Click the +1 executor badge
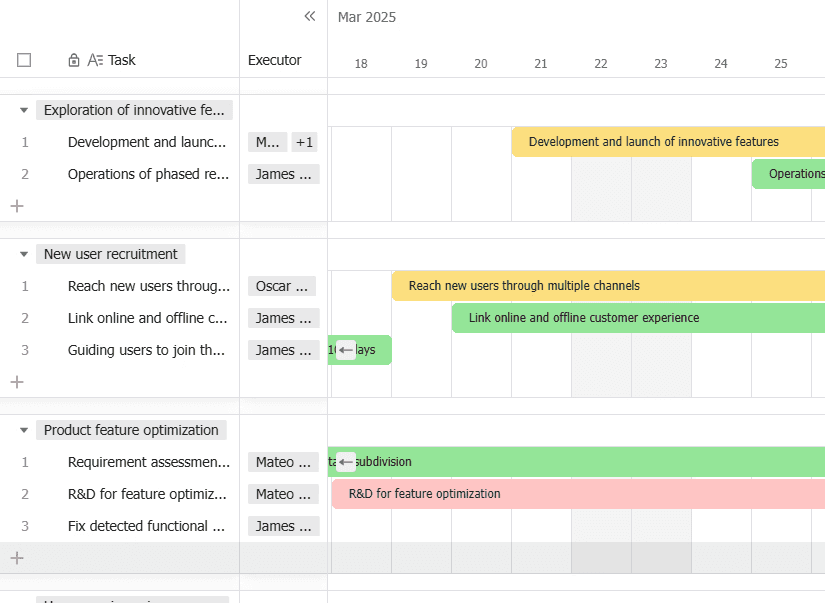Viewport: 825px width, 603px height. click(304, 142)
